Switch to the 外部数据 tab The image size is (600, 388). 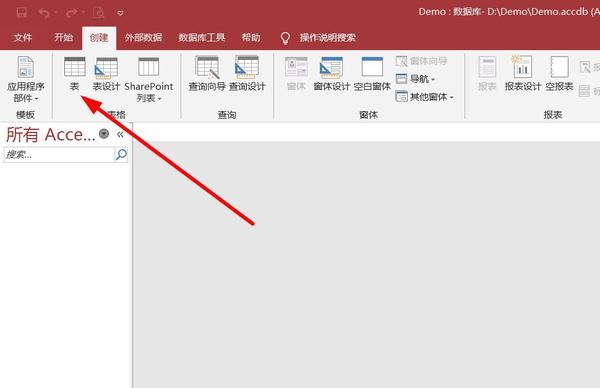click(143, 37)
